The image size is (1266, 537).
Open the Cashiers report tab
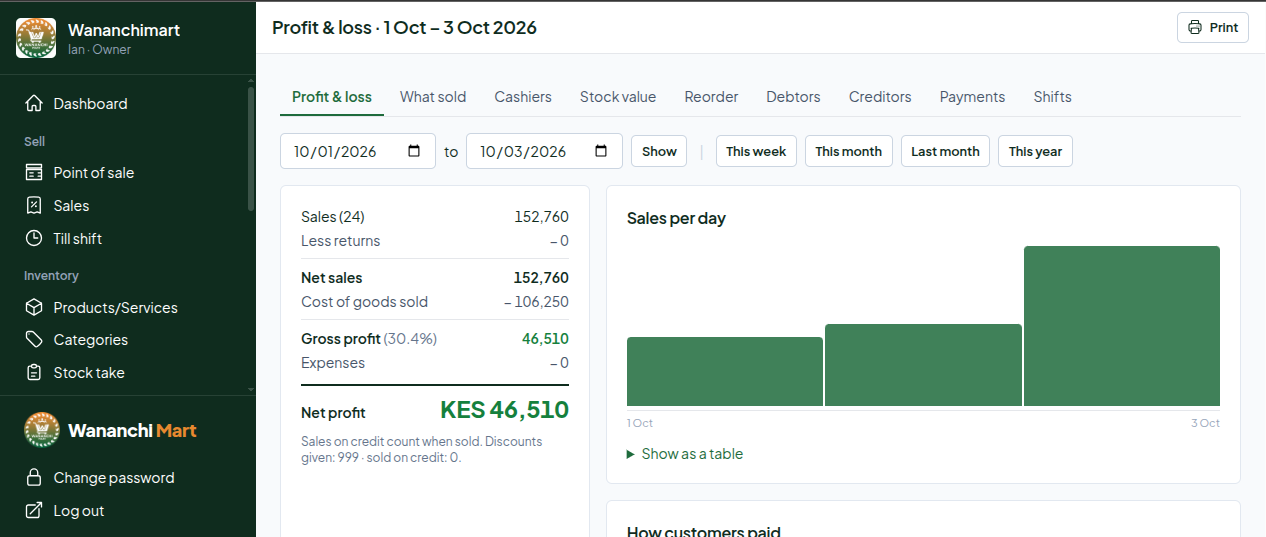click(523, 97)
